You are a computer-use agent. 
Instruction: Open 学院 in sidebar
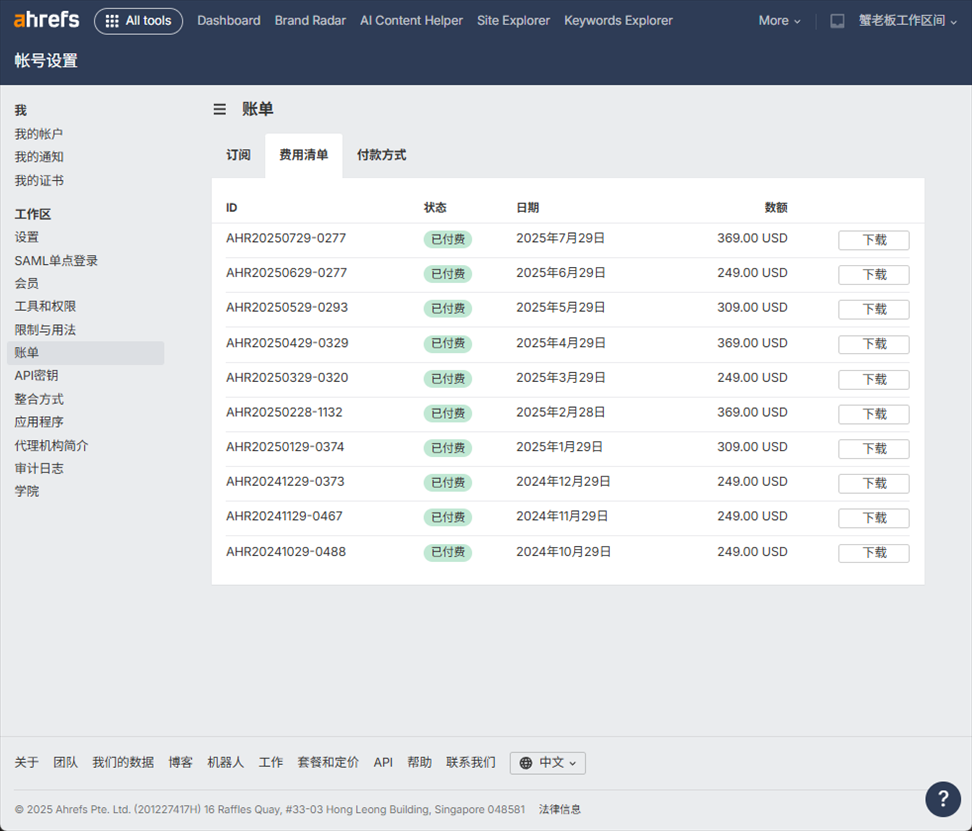pyautogui.click(x=27, y=491)
